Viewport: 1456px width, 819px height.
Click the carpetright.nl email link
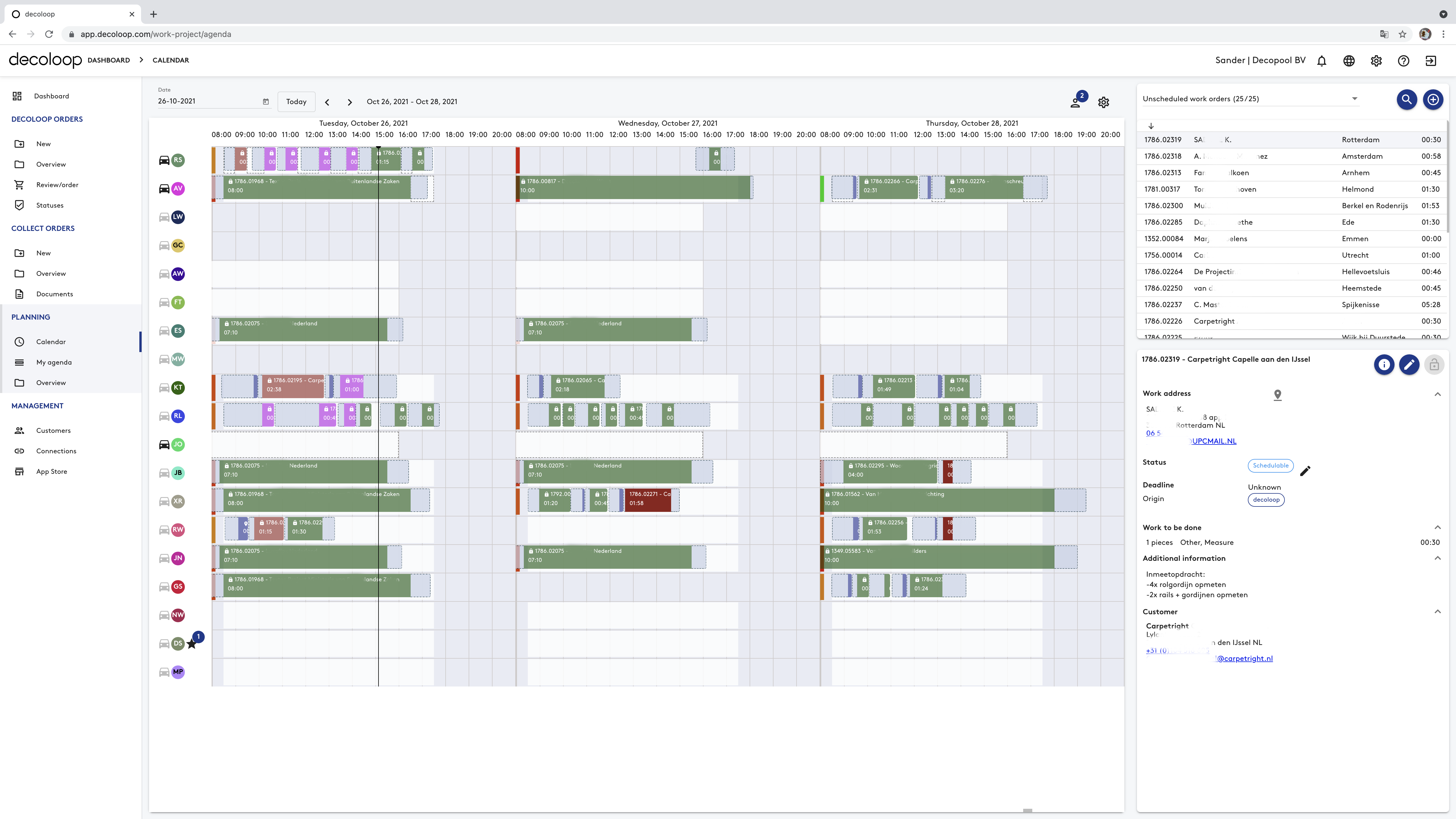(1244, 659)
